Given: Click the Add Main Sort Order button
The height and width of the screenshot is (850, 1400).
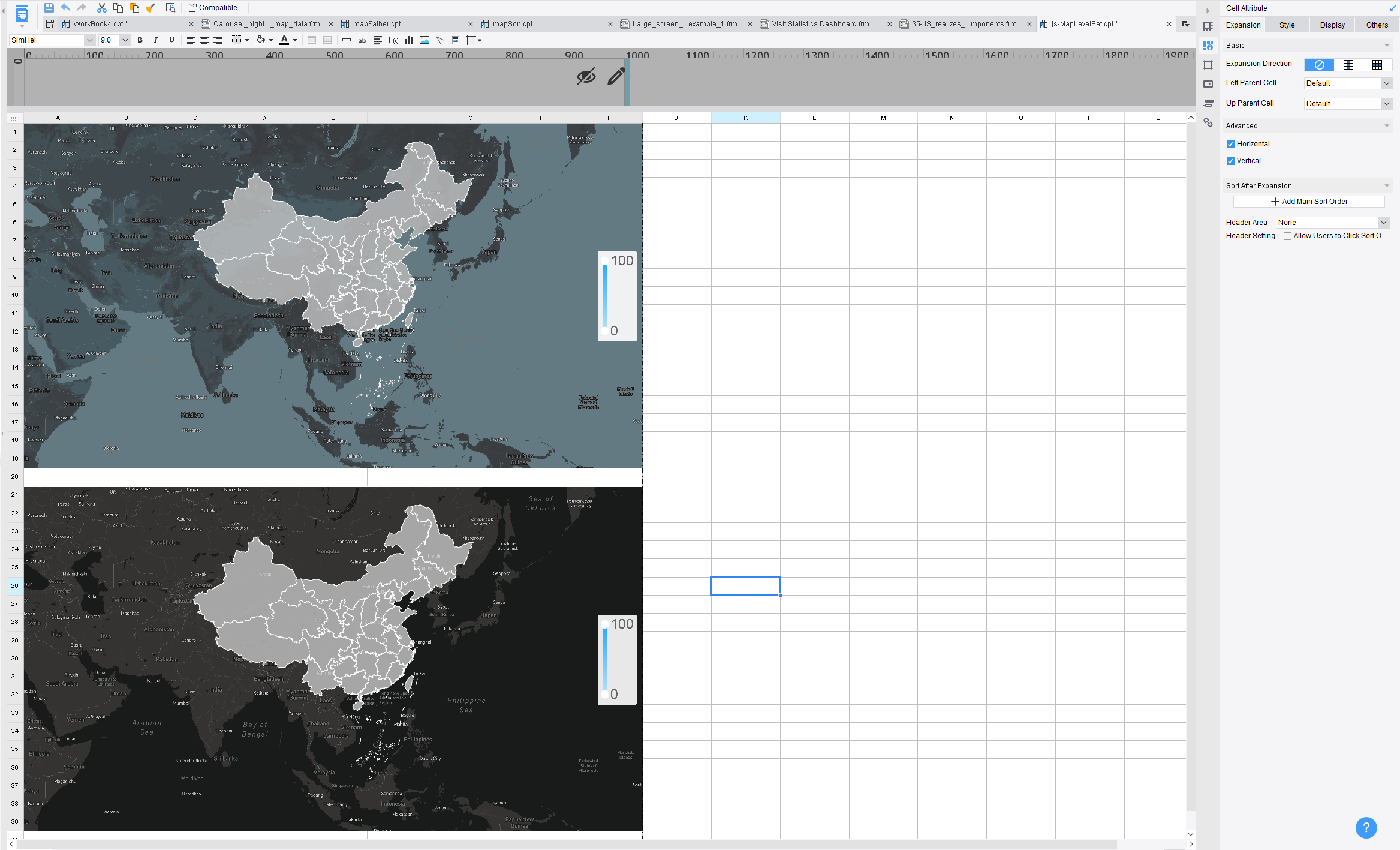Looking at the screenshot, I should [1309, 201].
